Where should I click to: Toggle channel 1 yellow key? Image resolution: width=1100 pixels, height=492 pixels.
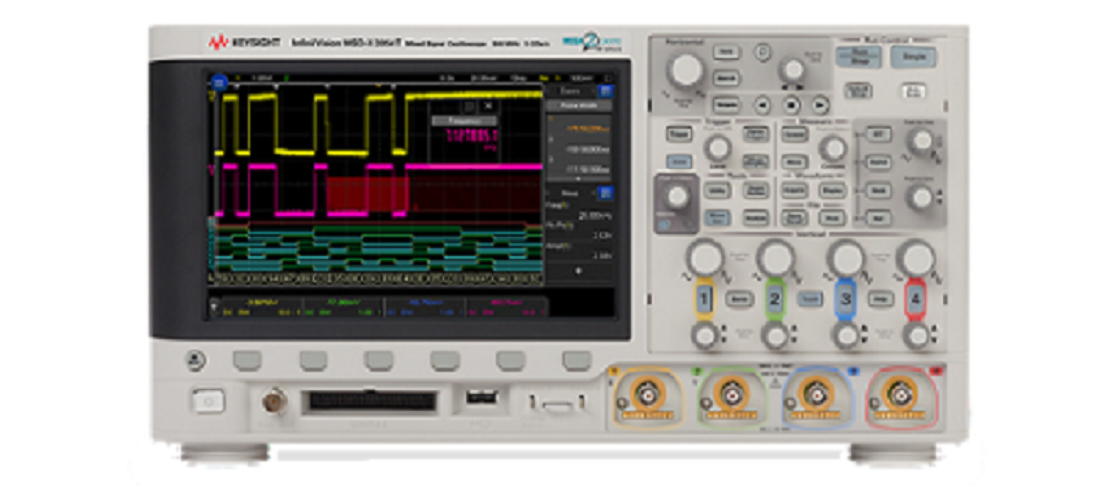704,300
